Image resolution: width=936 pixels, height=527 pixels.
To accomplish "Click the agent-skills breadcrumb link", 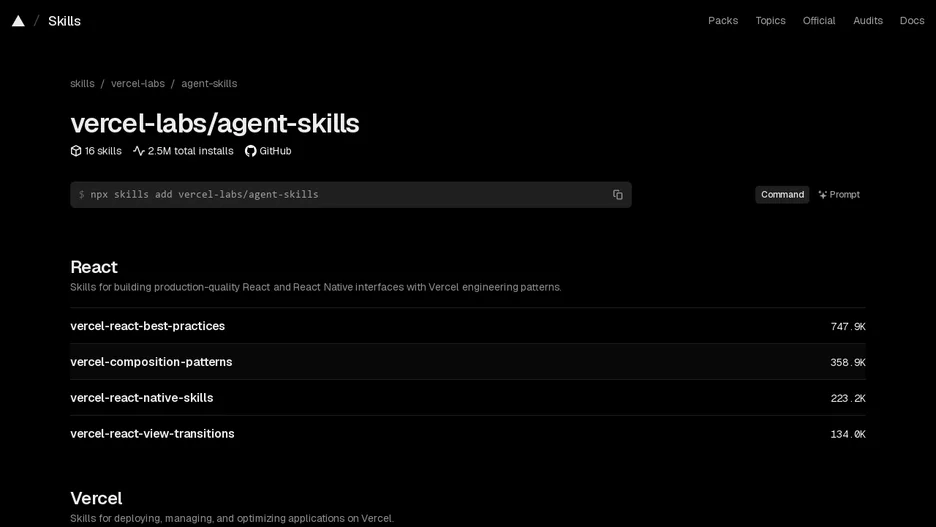I will (x=209, y=84).
